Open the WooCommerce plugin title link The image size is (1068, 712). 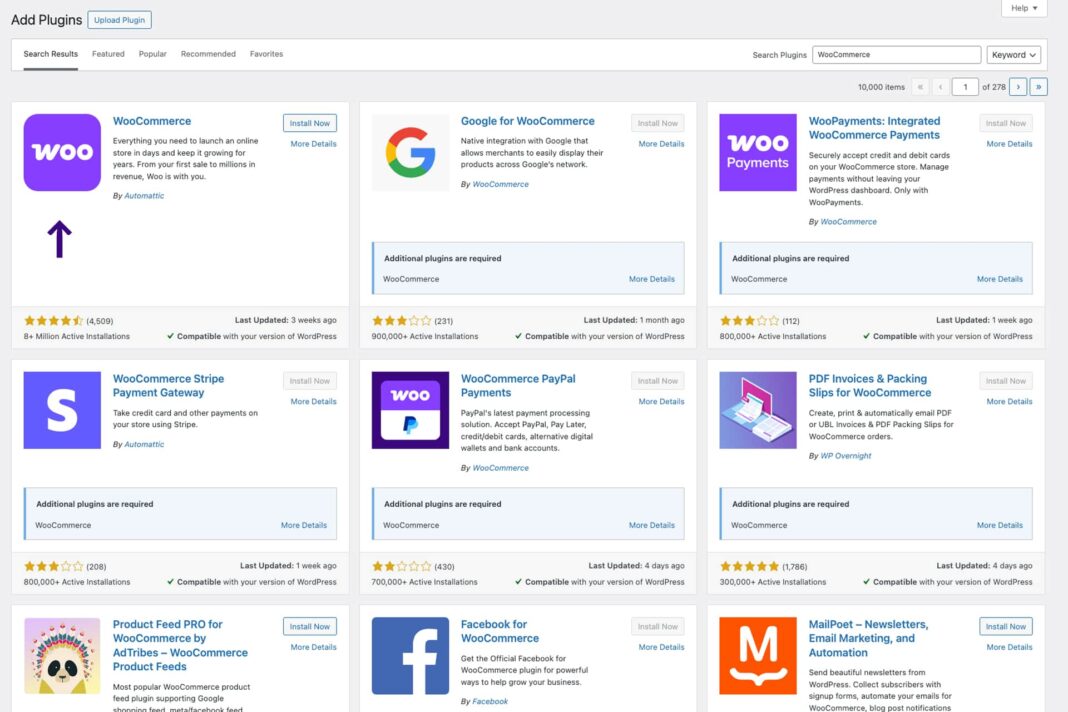[152, 121]
